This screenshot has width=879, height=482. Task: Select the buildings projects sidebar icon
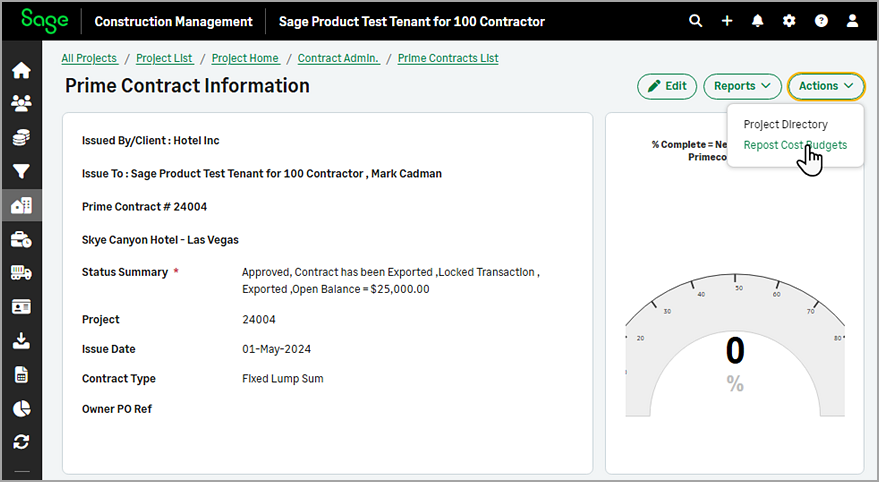(21, 205)
